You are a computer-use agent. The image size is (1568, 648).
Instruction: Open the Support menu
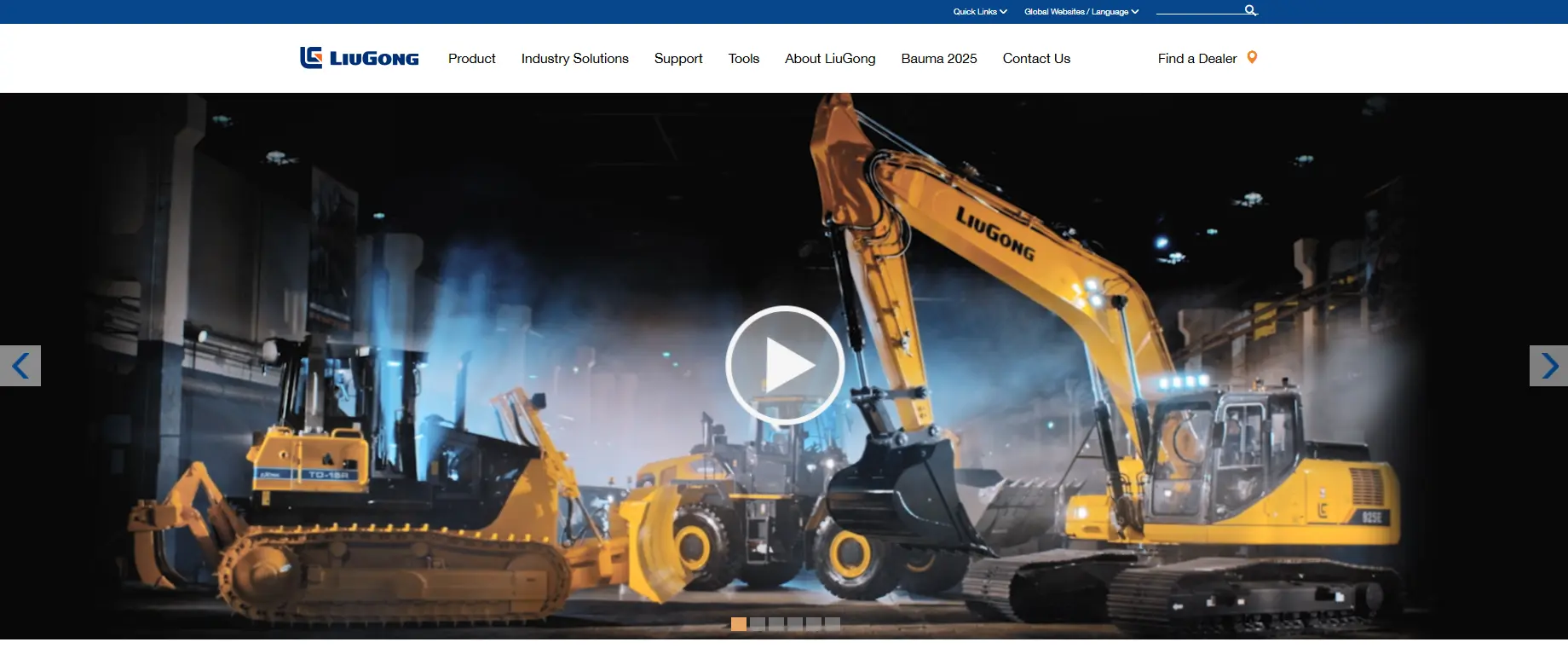678,58
